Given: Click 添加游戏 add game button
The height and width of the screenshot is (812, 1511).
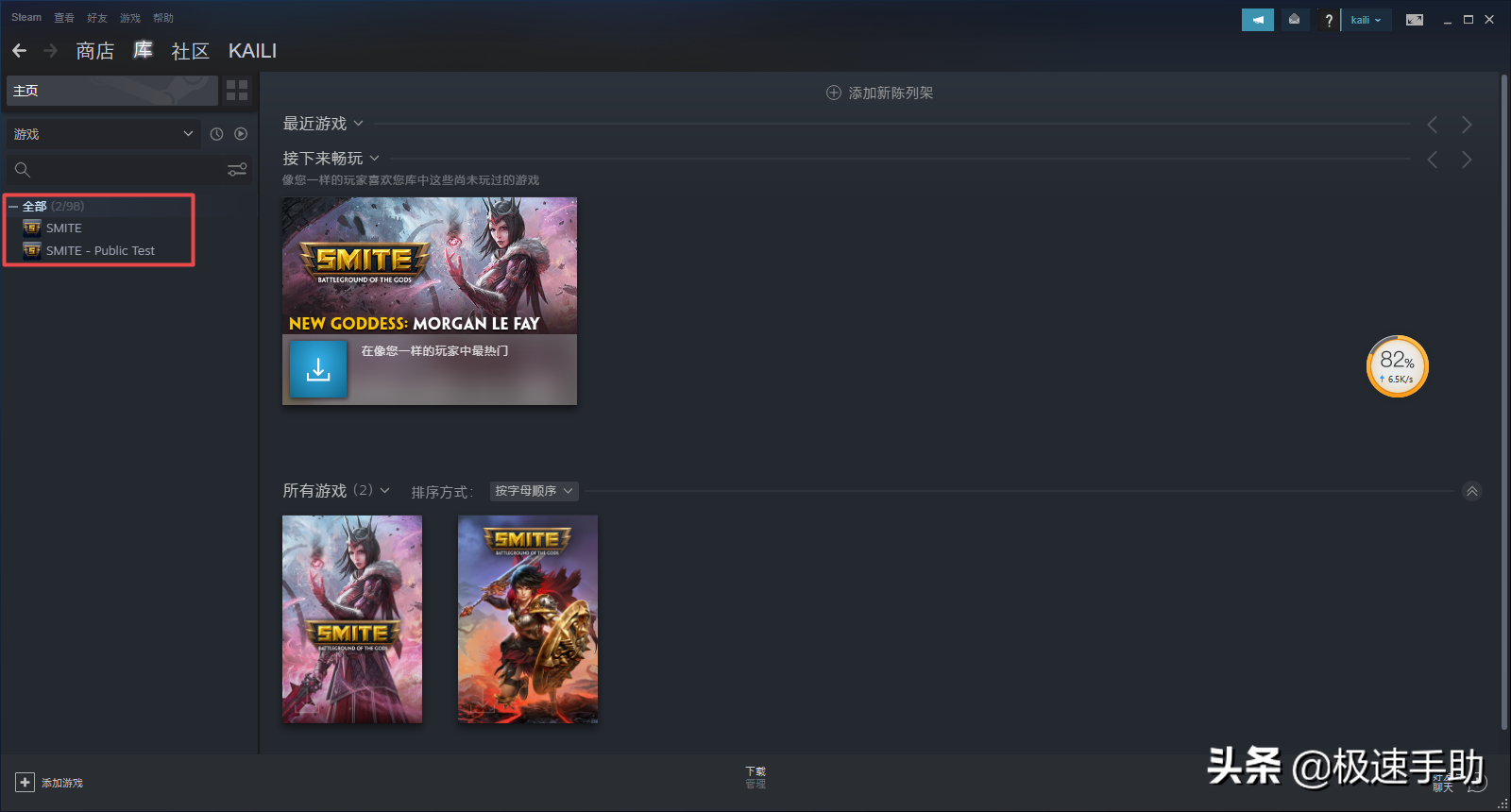Looking at the screenshot, I should tap(49, 783).
